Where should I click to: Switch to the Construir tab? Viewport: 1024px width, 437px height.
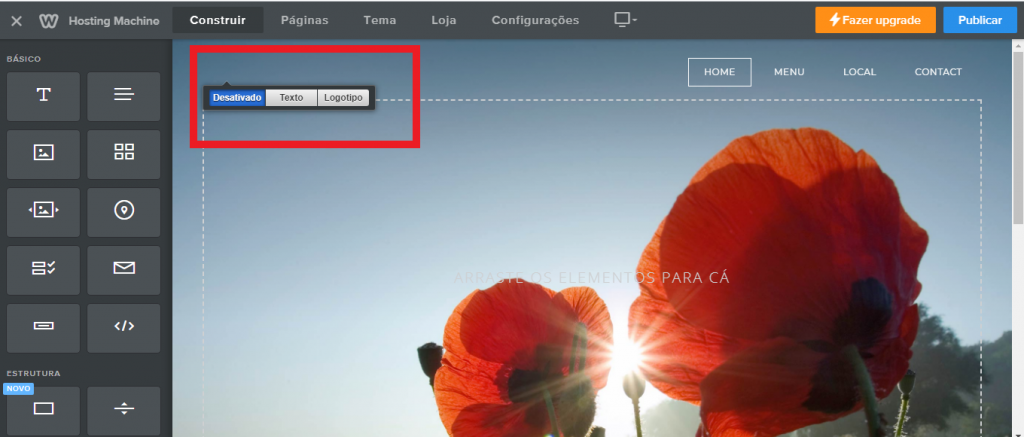tap(217, 20)
